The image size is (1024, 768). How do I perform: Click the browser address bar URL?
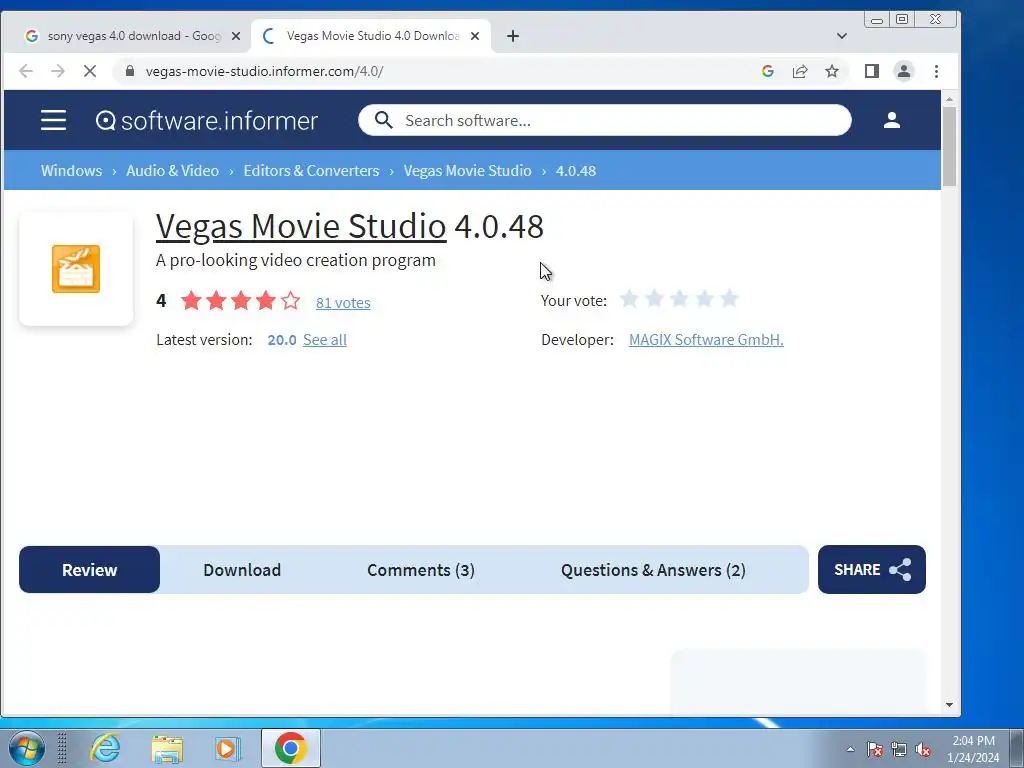pyautogui.click(x=264, y=71)
